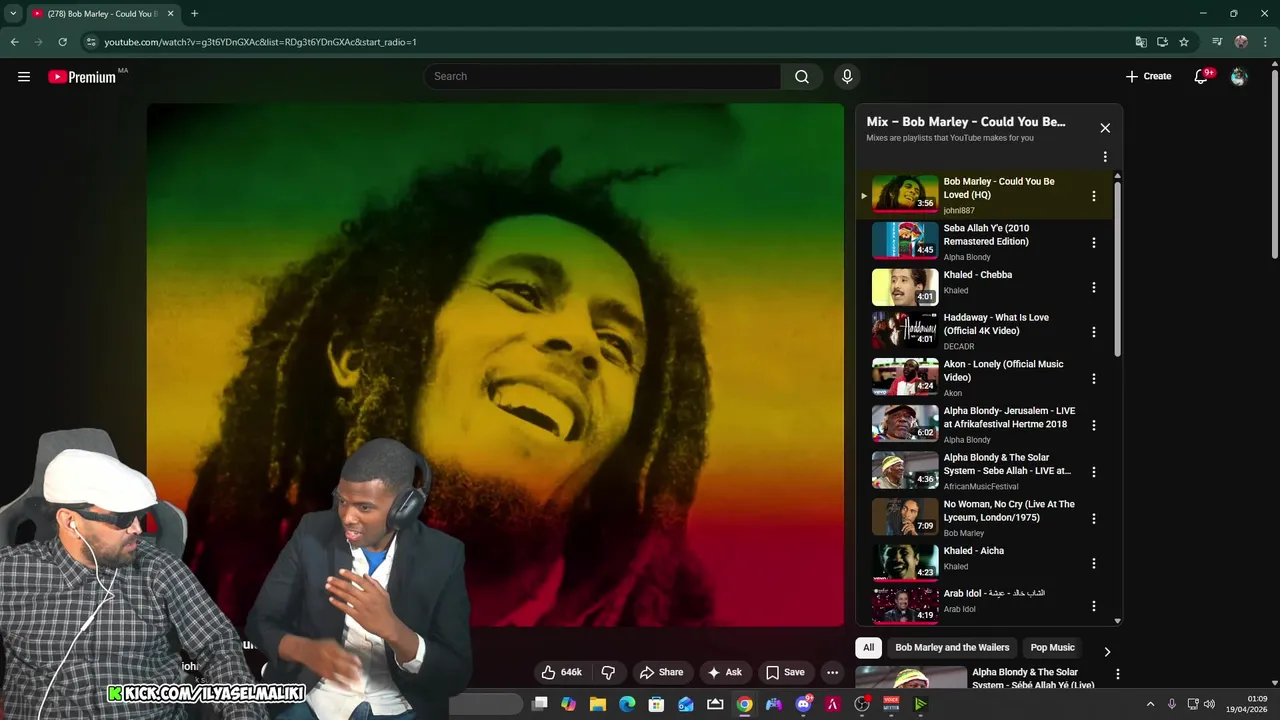
Task: Open options for Khaled - Chebba entry
Action: point(1094,287)
